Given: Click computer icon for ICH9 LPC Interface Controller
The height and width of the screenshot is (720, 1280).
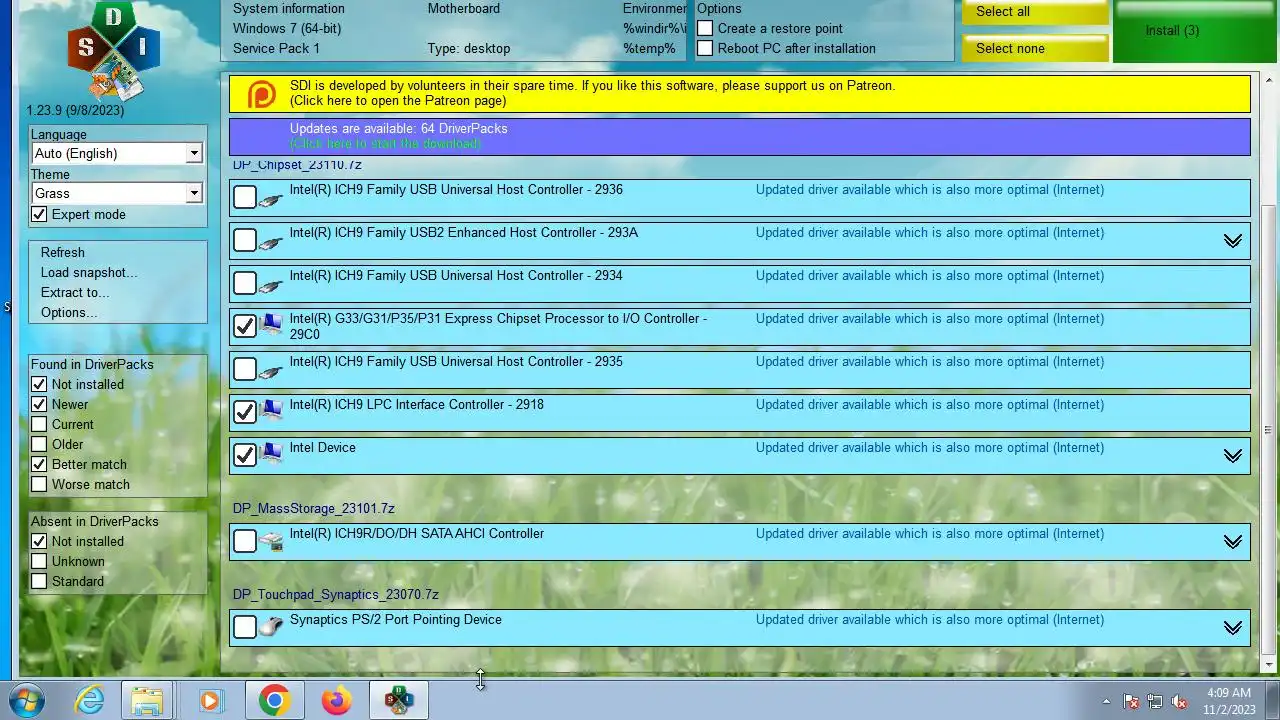Looking at the screenshot, I should tap(270, 411).
